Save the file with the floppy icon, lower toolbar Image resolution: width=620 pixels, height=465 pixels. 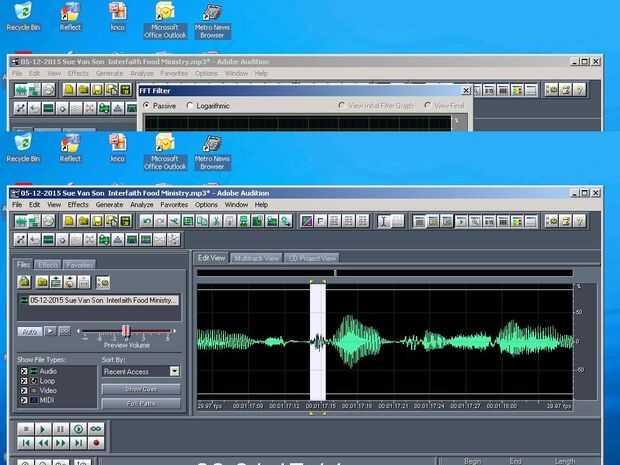pyautogui.click(x=97, y=221)
